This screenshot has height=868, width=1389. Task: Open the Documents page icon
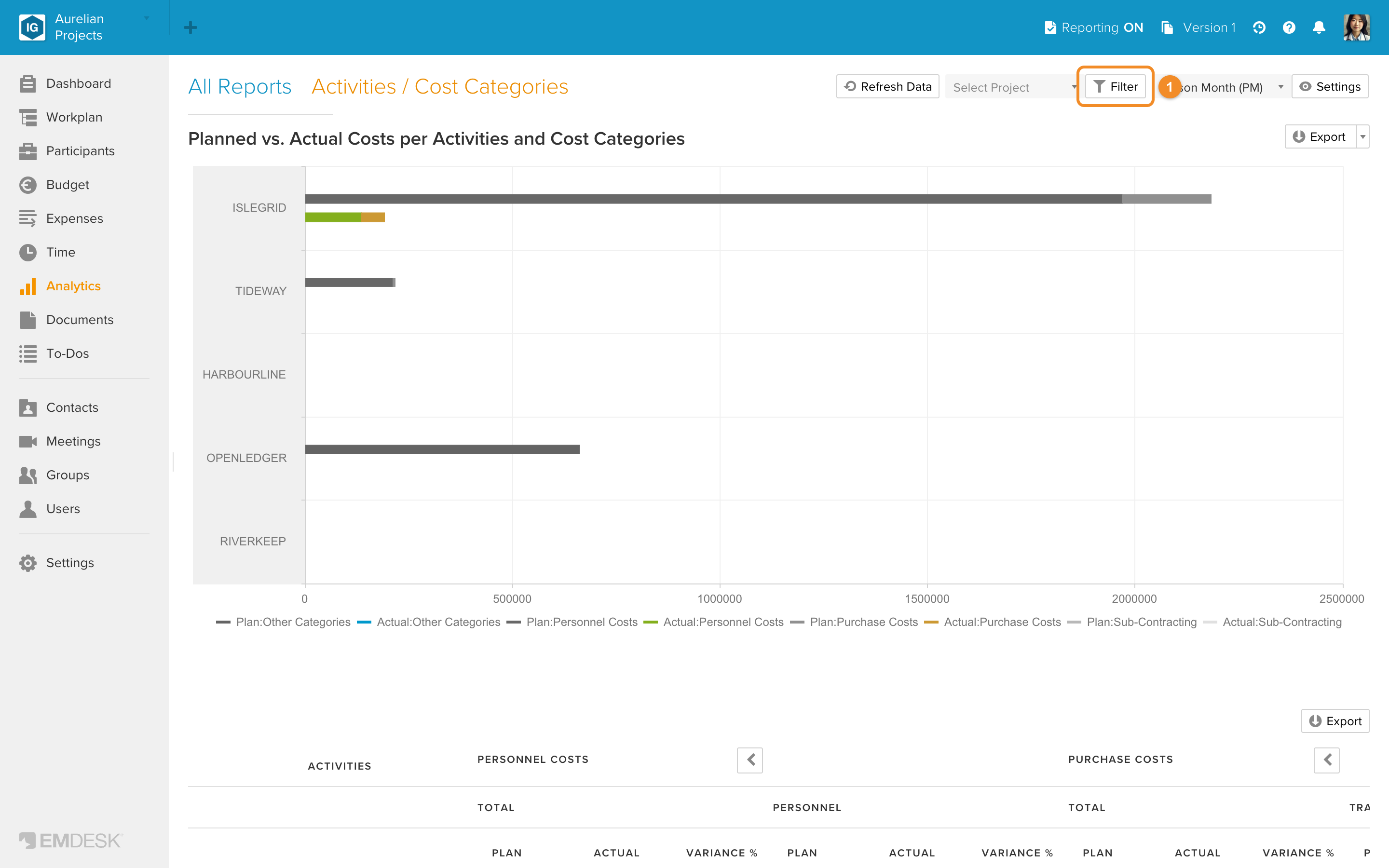pyautogui.click(x=27, y=320)
